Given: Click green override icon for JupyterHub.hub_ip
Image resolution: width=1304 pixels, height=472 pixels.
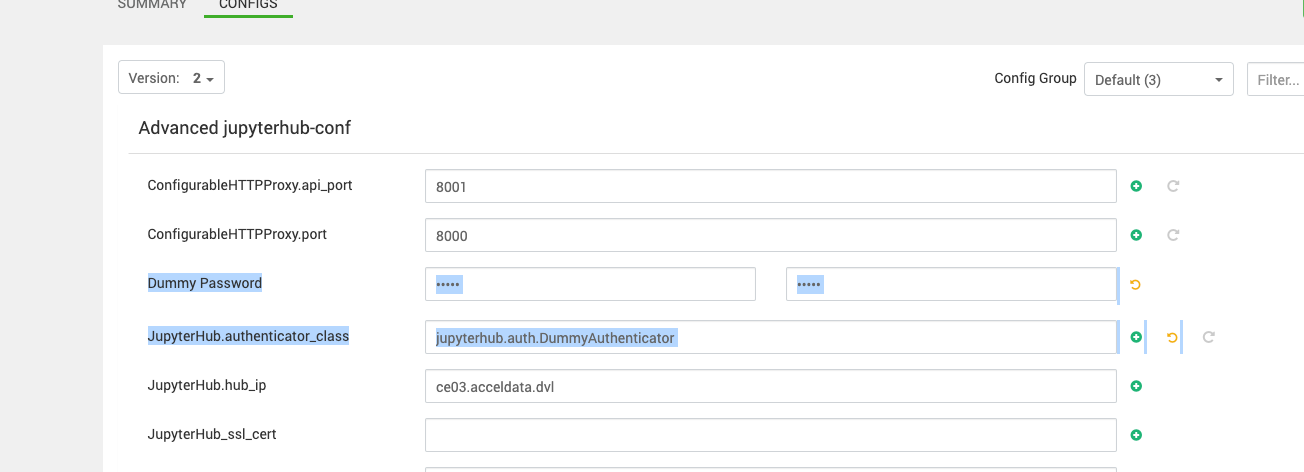Looking at the screenshot, I should click(1136, 386).
